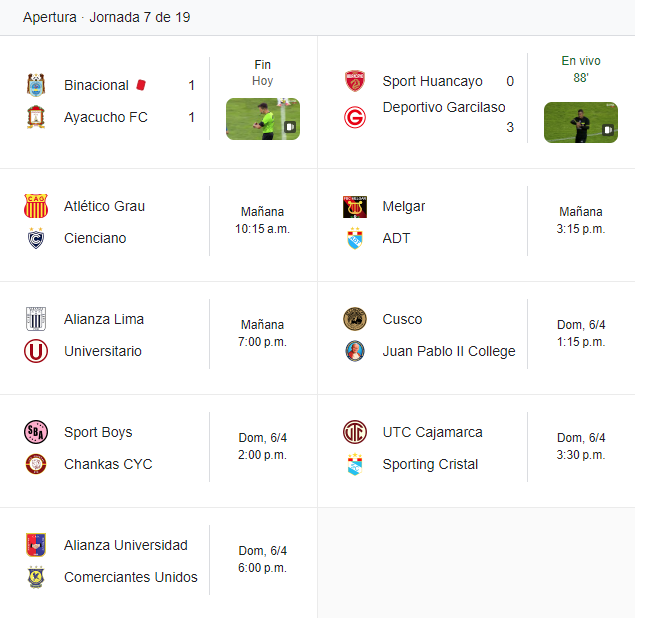This screenshot has height=618, width=653.
Task: Open the Sport Huancayo live match video
Action: pos(581,122)
